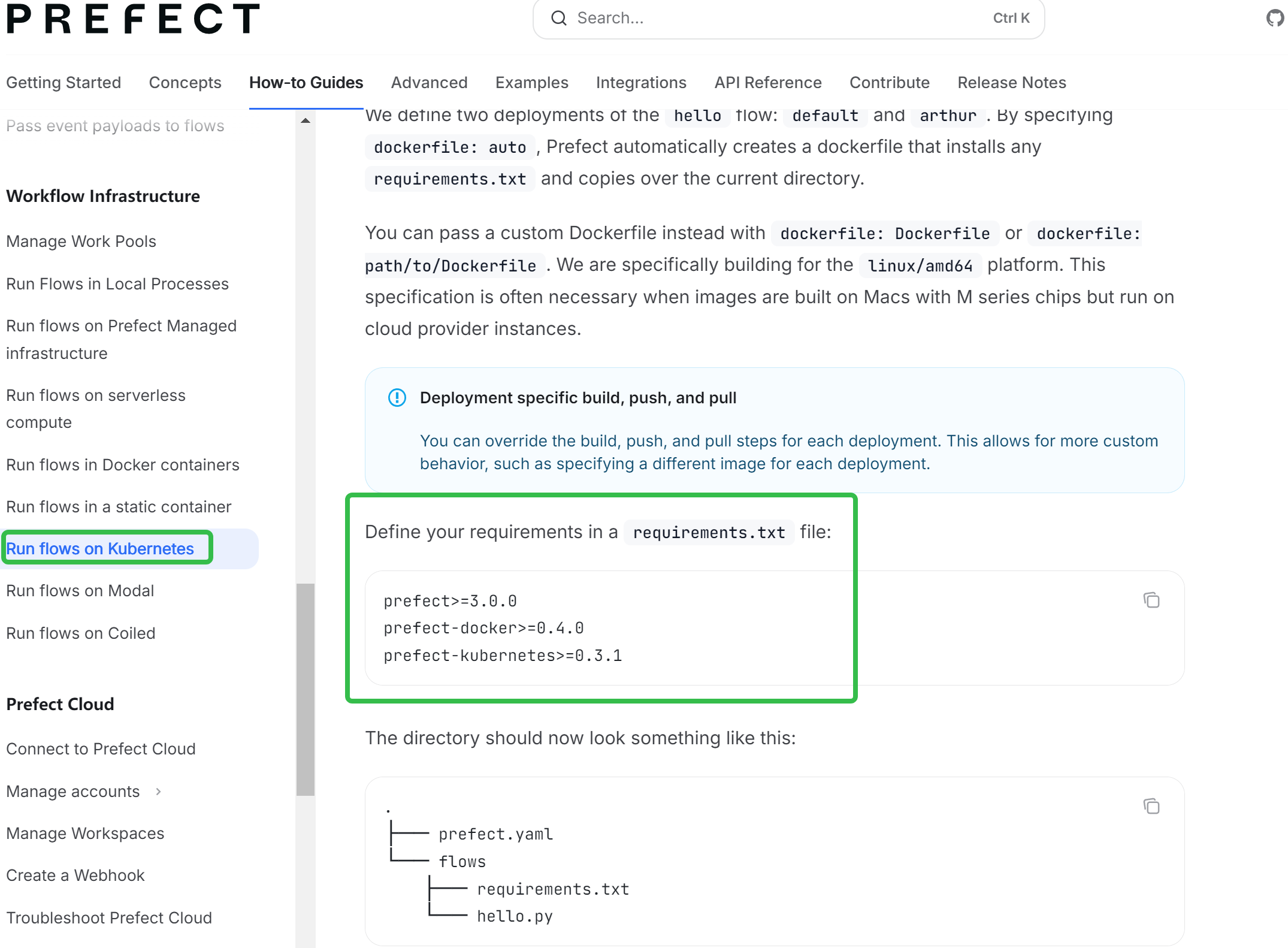
Task: Focus the Search input field
Action: 779,18
